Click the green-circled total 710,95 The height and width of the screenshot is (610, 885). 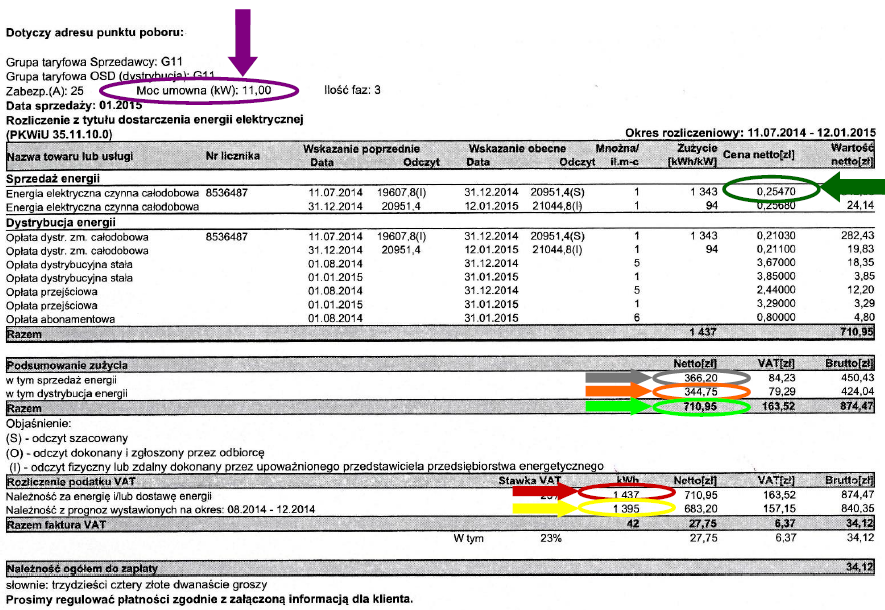[x=701, y=406]
